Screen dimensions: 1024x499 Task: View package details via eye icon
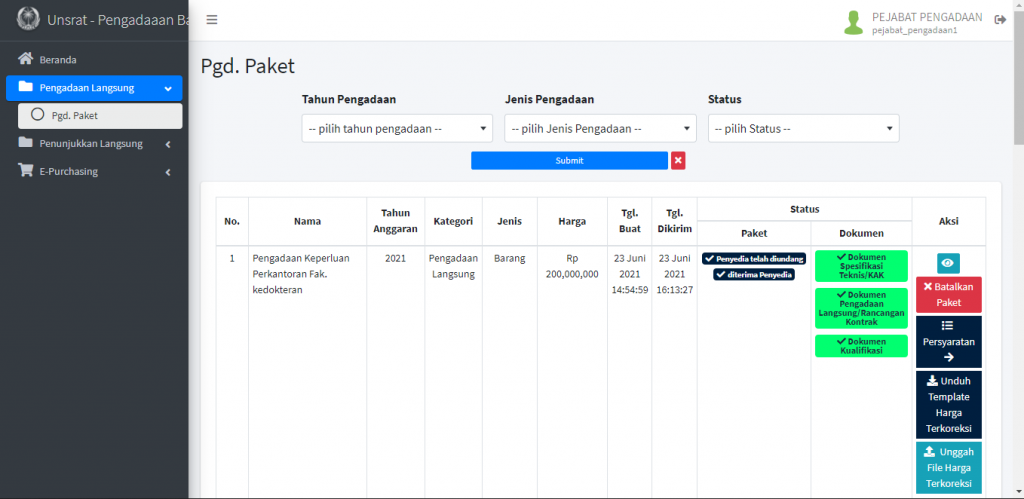(x=948, y=263)
